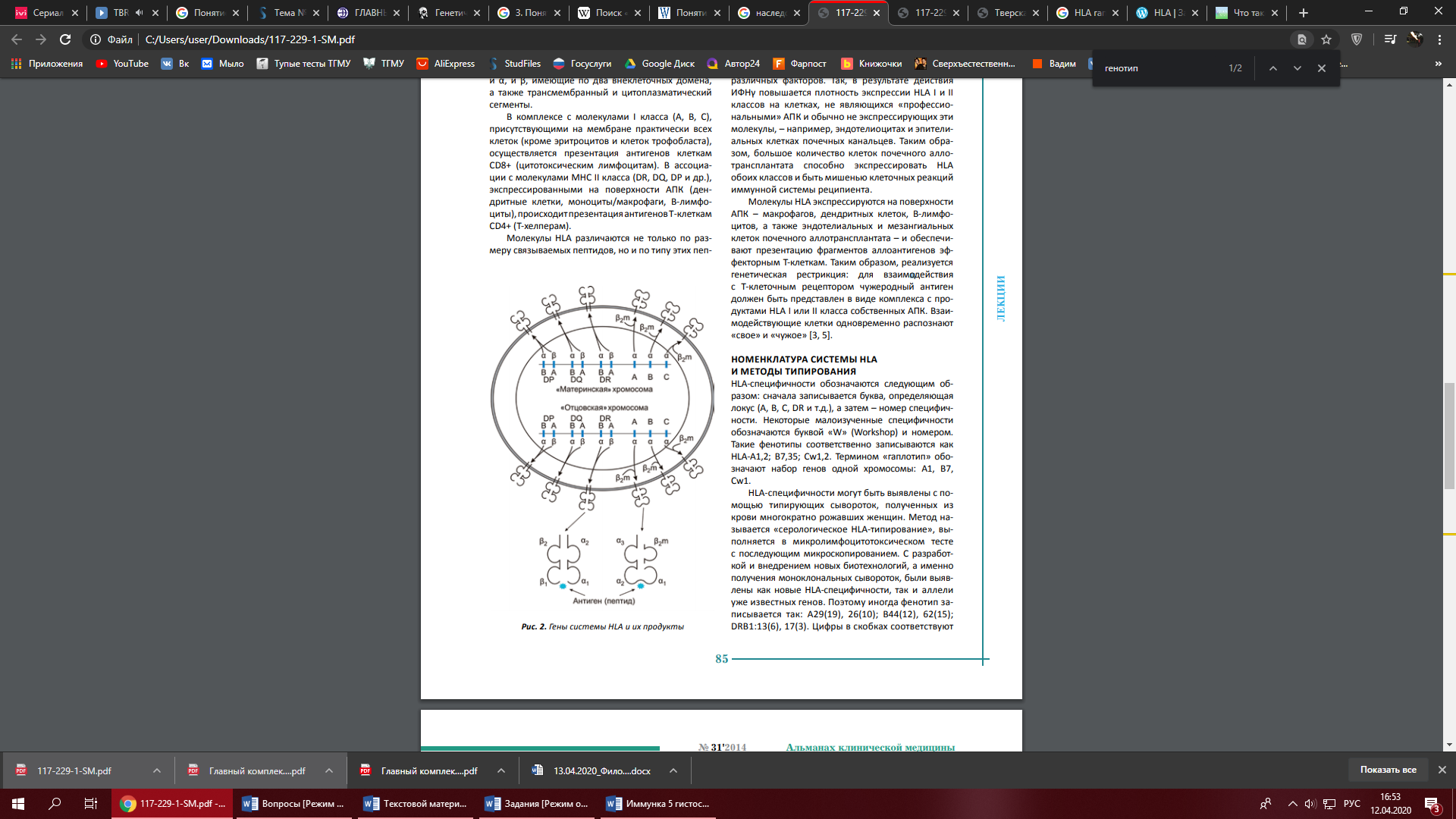The width and height of the screenshot is (1456, 819).
Task: Switch to Word window Вопросы
Action: tap(295, 804)
